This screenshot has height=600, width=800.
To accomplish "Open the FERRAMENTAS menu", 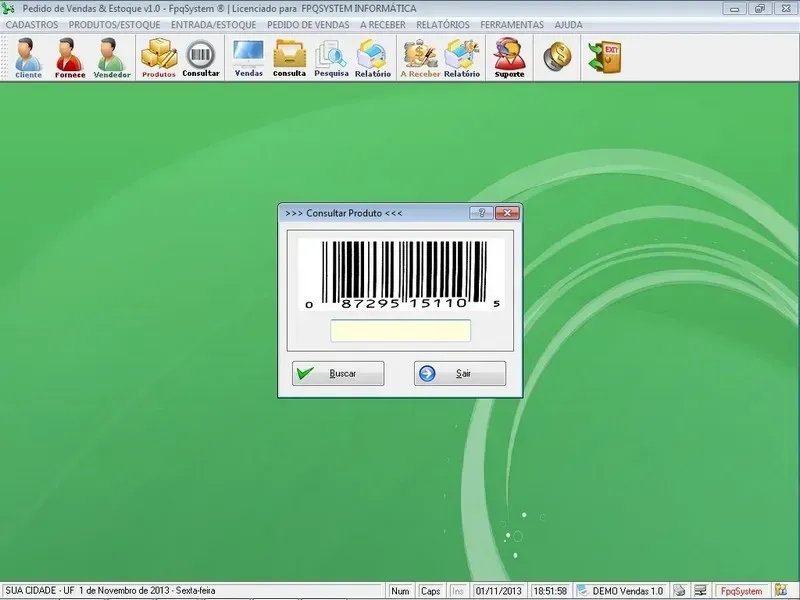I will [512, 24].
